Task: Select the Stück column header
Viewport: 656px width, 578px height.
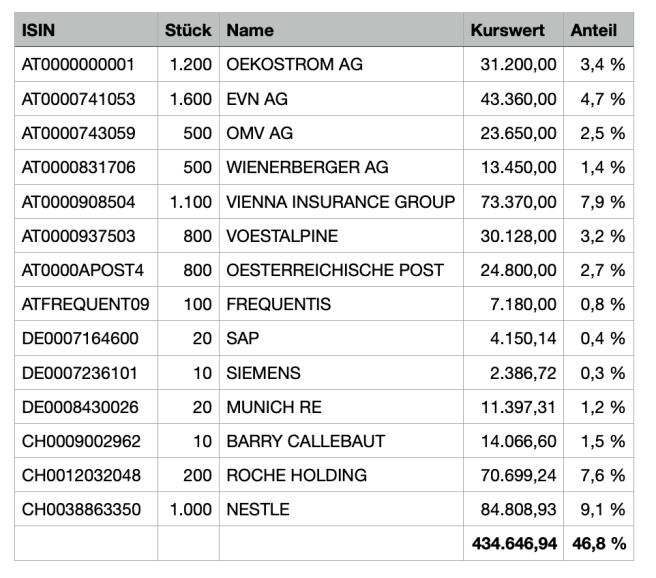Action: [x=188, y=30]
